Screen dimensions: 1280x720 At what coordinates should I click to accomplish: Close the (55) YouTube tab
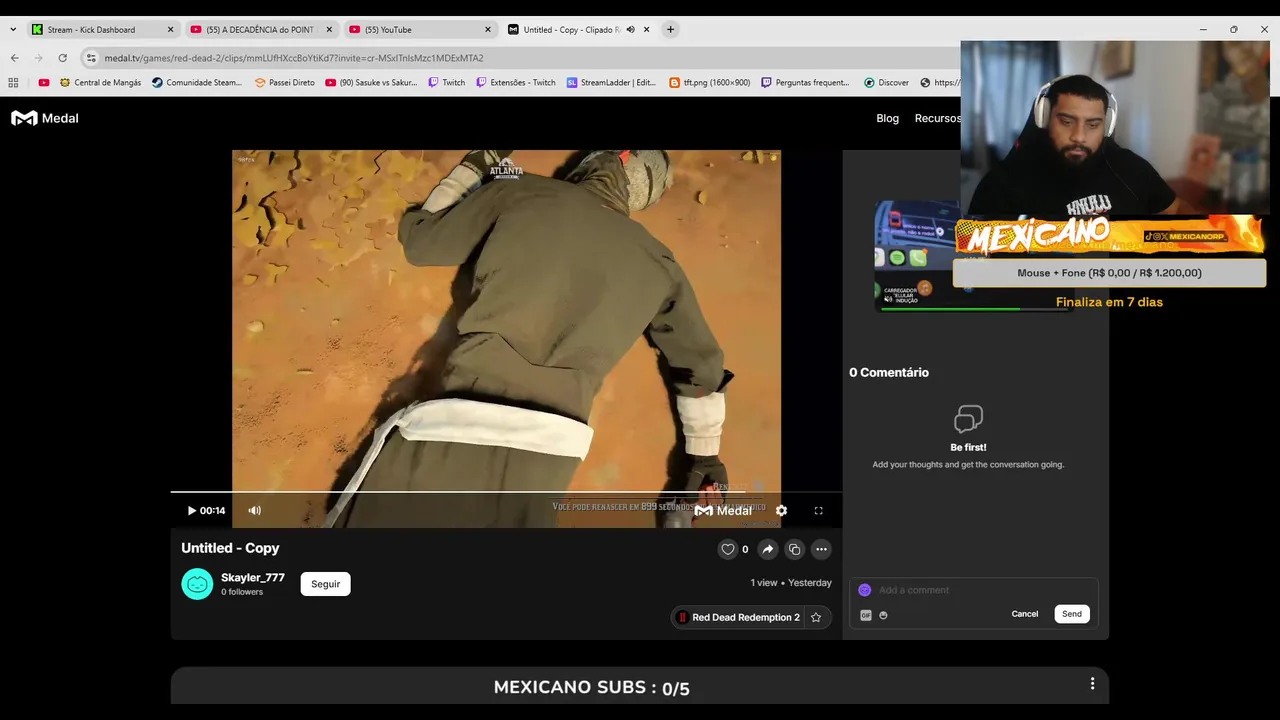pos(487,30)
